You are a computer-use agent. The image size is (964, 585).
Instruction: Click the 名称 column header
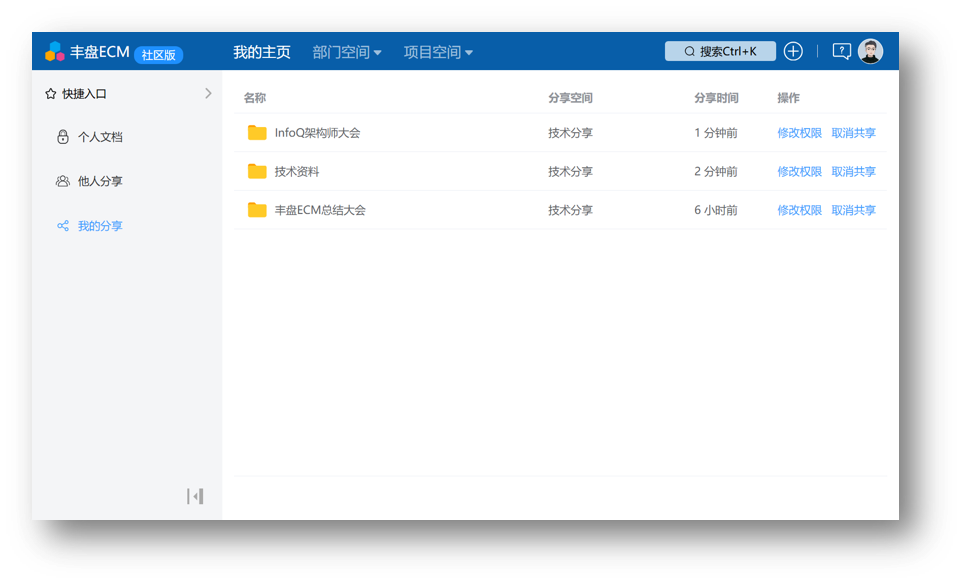click(x=255, y=98)
